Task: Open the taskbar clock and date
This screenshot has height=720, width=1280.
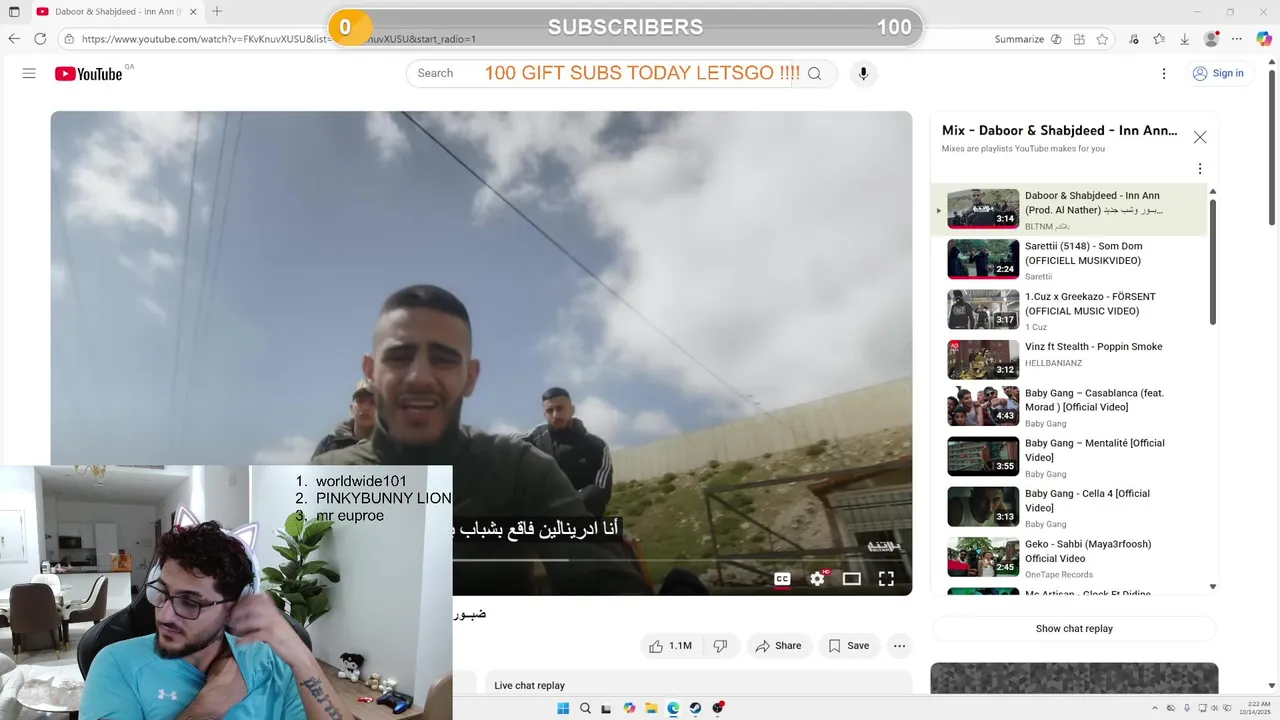Action: pyautogui.click(x=1254, y=708)
